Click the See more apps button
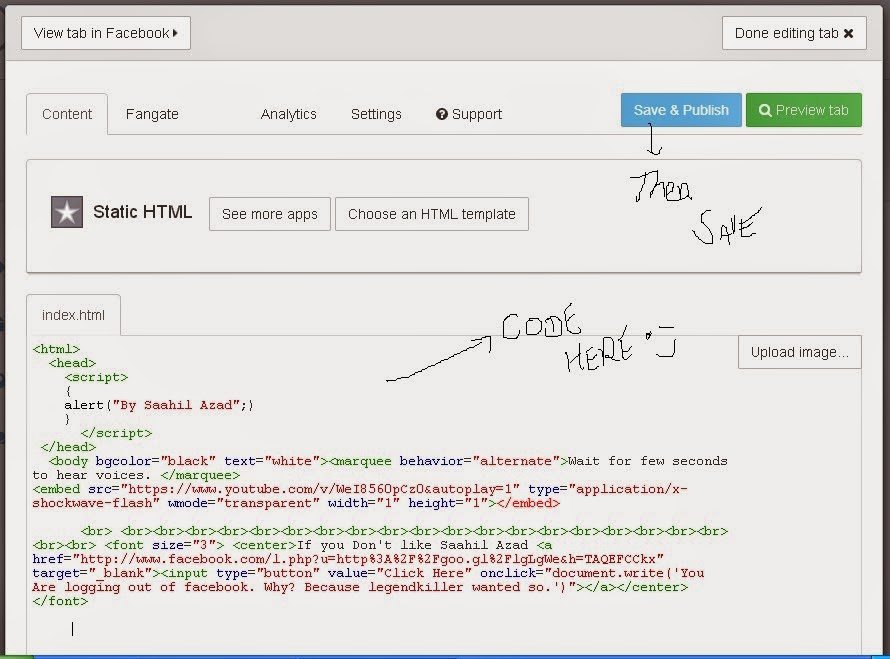The image size is (890, 659). pyautogui.click(x=270, y=214)
